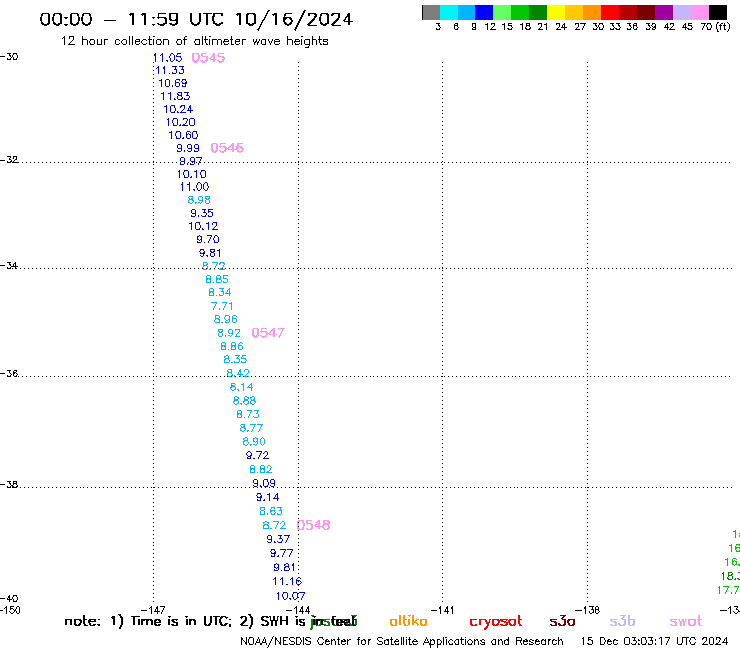The width and height of the screenshot is (740, 650).
Task: Click the 8.34 wave height value
Action: tap(220, 292)
